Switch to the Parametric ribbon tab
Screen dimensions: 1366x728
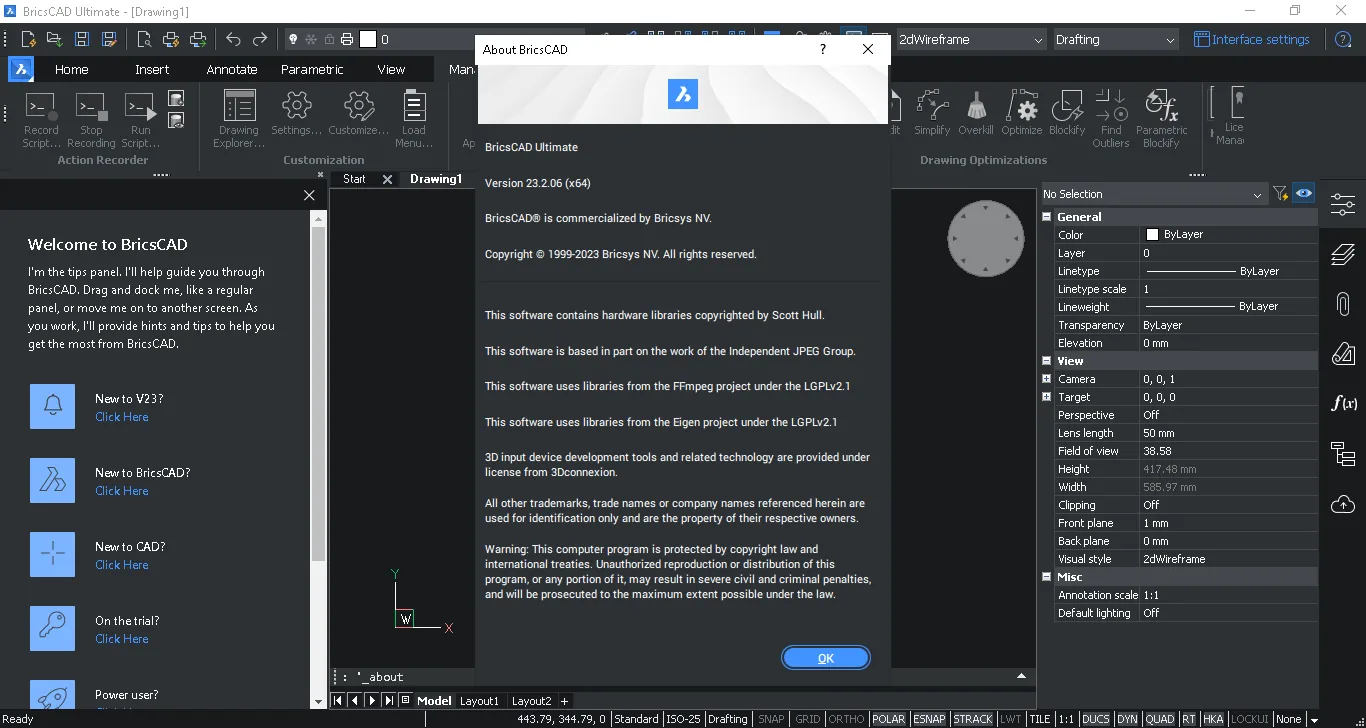pos(312,69)
